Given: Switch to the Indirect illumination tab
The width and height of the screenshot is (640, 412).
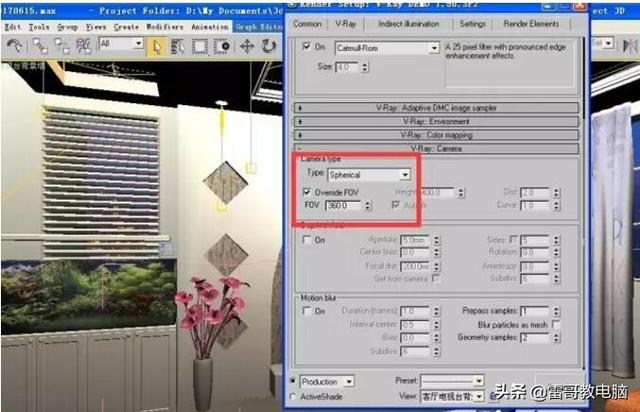Looking at the screenshot, I should tap(409, 24).
